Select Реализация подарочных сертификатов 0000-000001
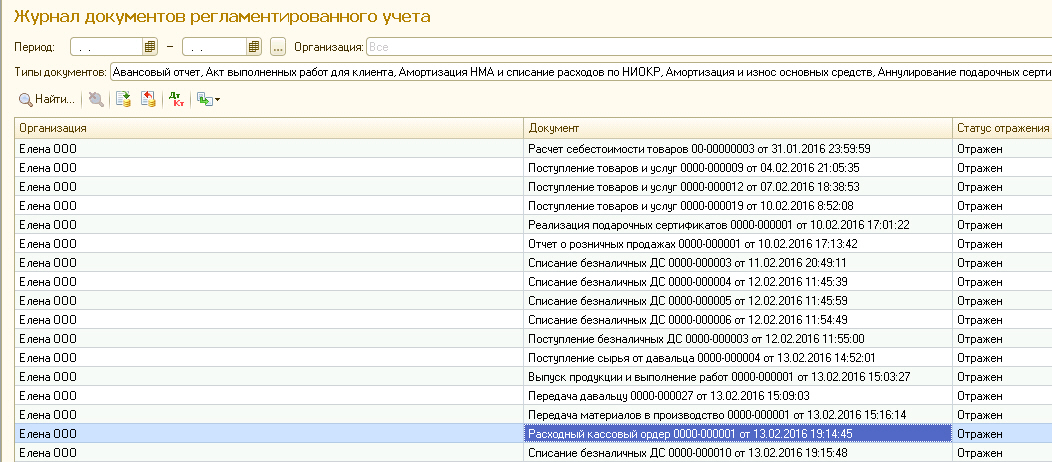 [738, 225]
